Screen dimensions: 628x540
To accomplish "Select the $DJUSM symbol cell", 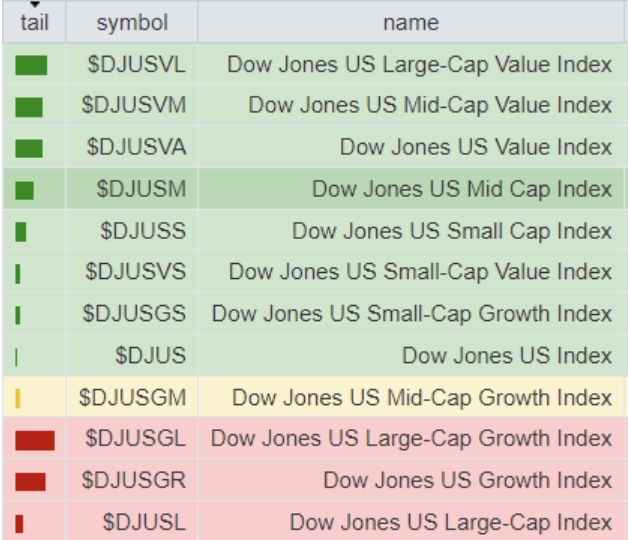I will coord(141,189).
